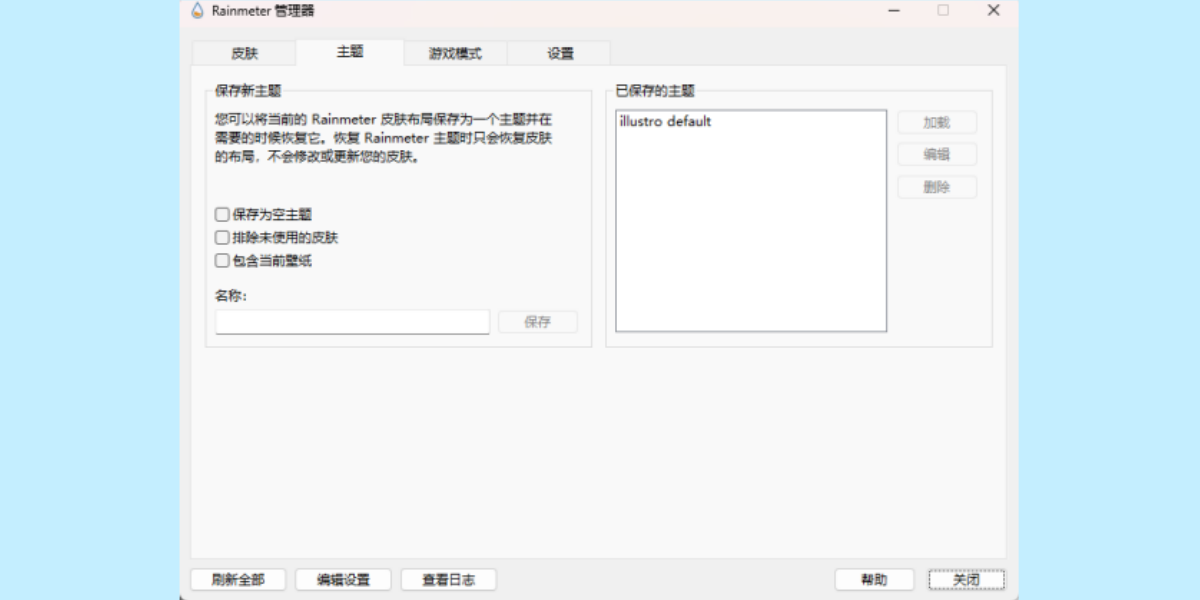
Task: Close the window with the title bar X
Action: [993, 10]
